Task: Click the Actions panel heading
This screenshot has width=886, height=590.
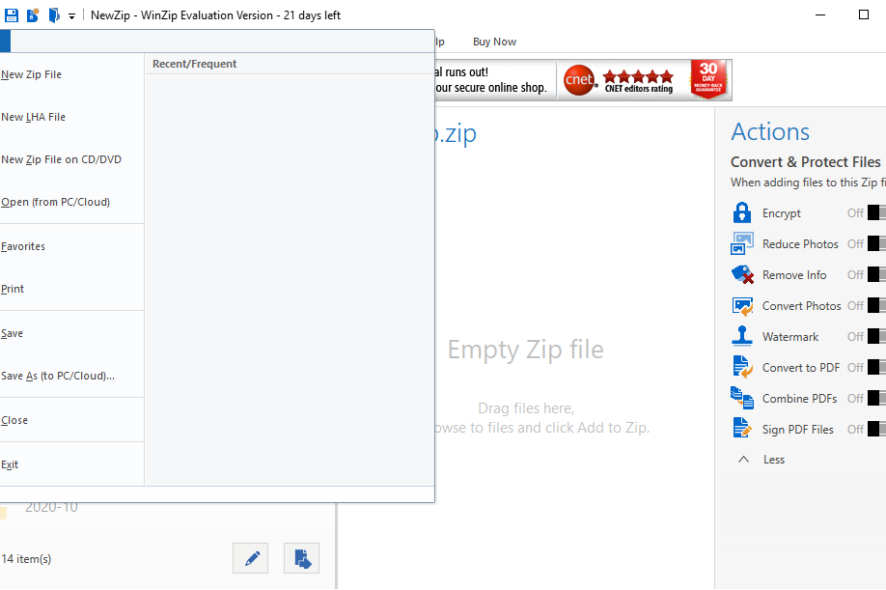Action: point(770,132)
